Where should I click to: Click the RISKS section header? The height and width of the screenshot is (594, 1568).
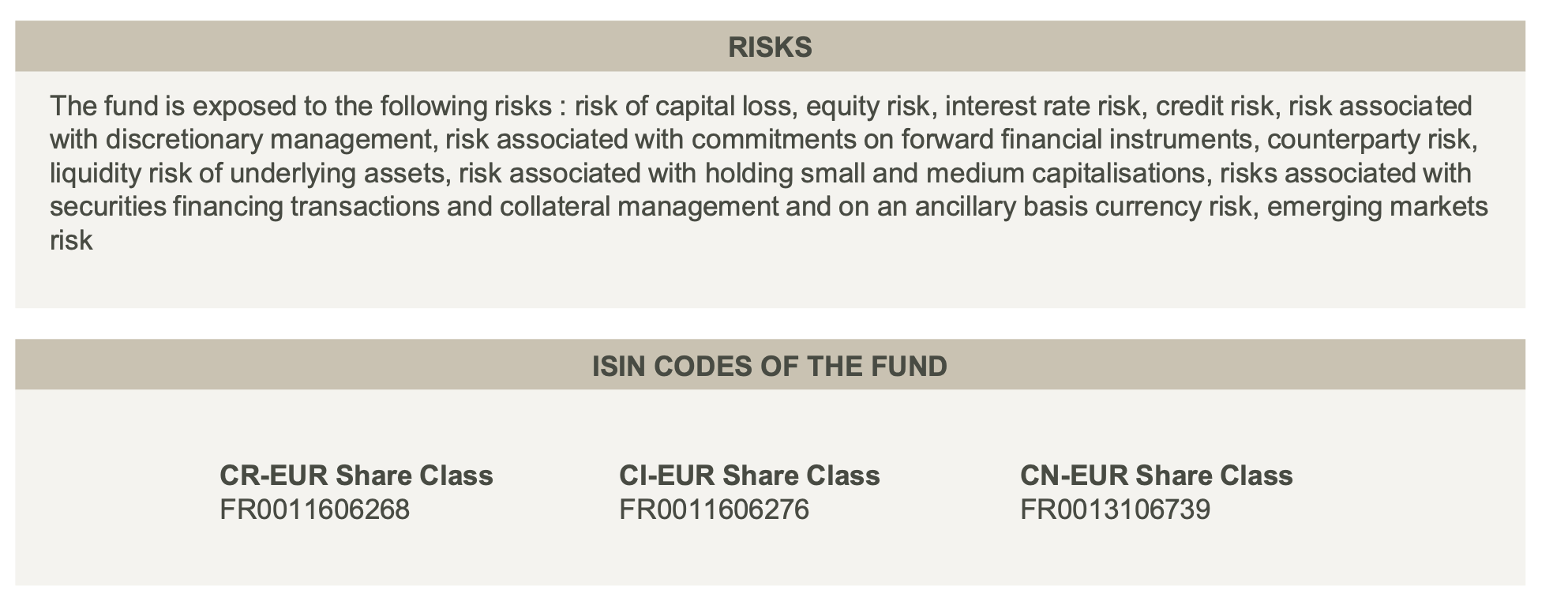770,47
